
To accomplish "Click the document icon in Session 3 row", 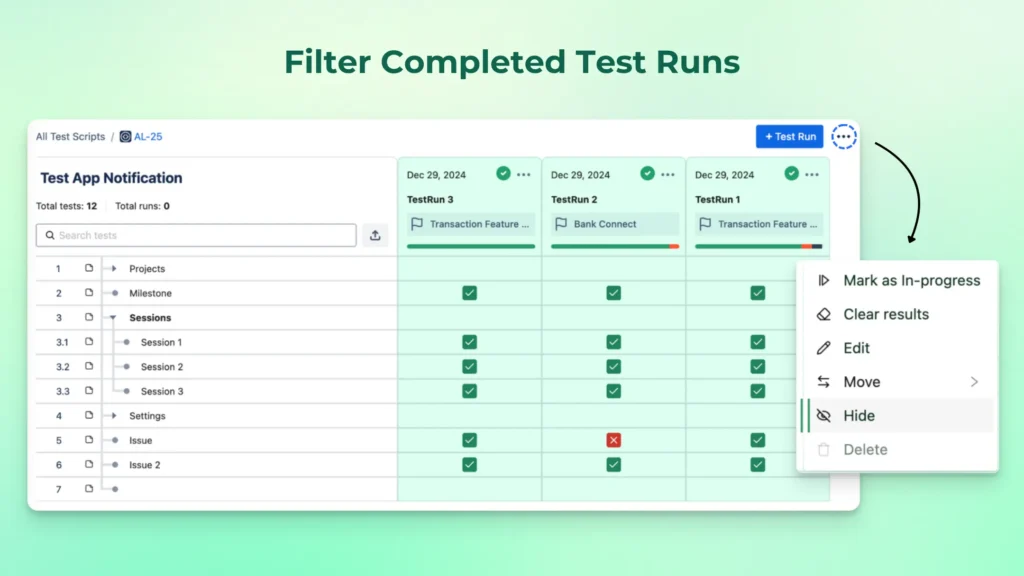I will coord(89,391).
